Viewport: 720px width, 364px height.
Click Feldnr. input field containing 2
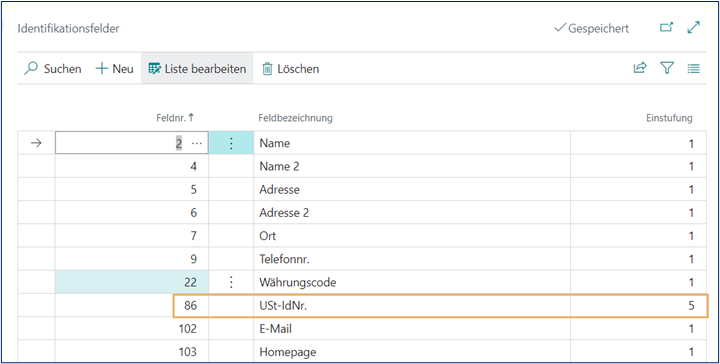pos(132,143)
